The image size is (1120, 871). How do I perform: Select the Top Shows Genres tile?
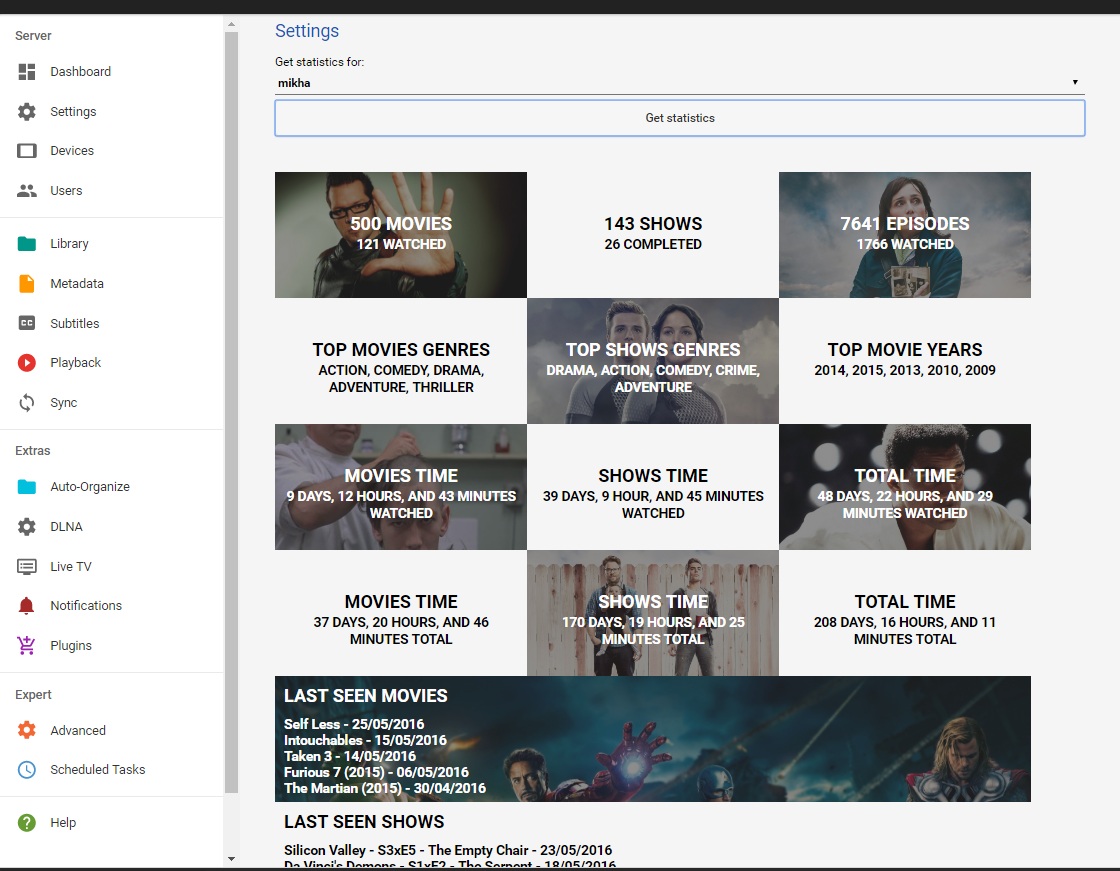(653, 361)
